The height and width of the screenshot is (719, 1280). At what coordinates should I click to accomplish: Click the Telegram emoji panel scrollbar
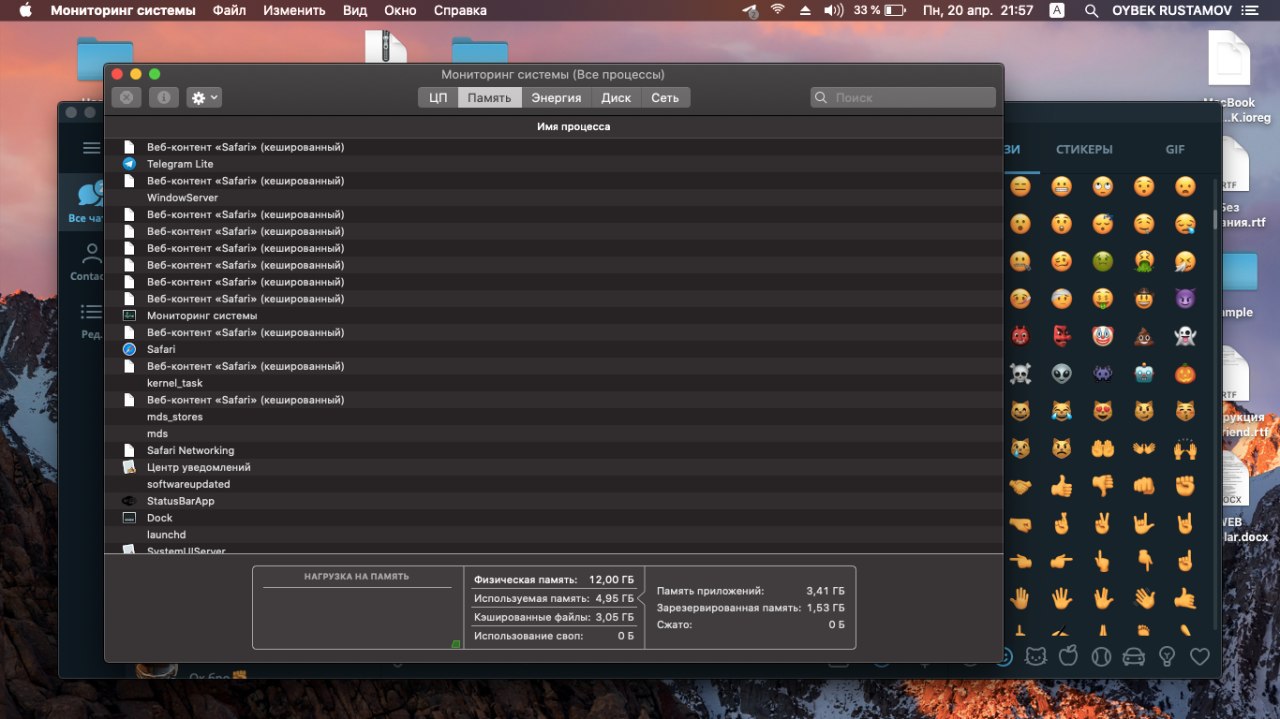pos(1216,219)
